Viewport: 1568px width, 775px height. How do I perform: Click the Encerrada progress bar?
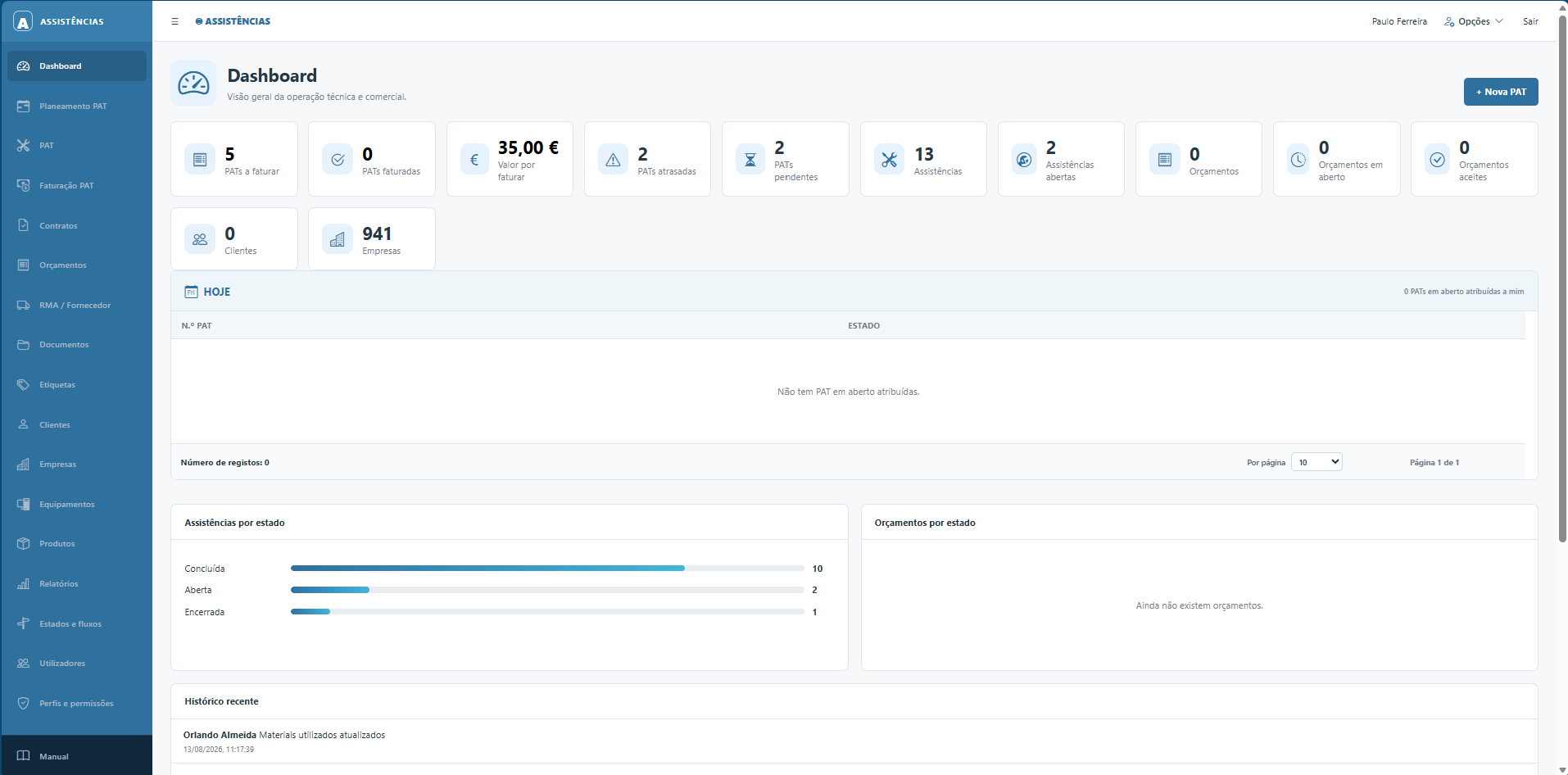coord(547,611)
